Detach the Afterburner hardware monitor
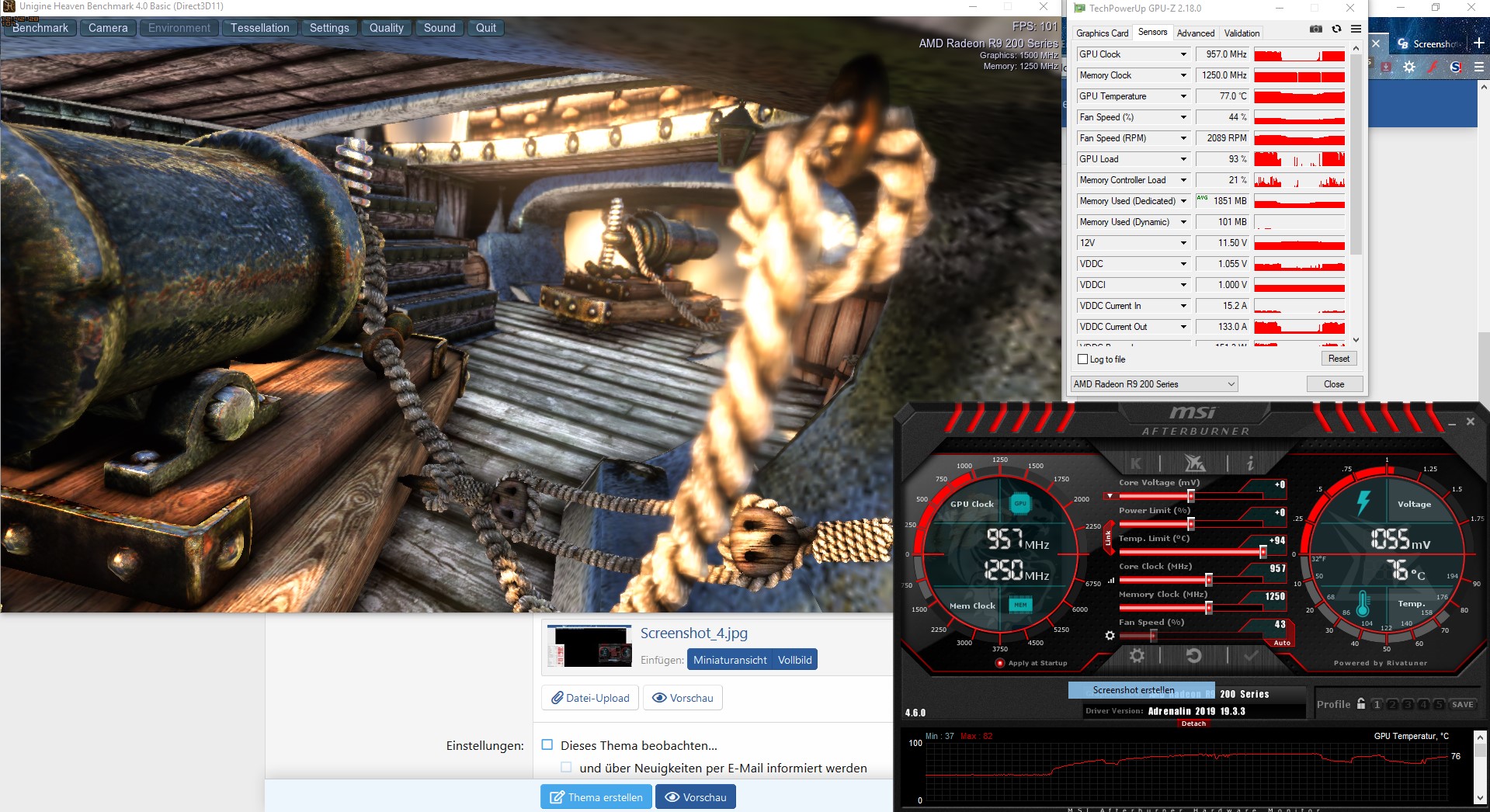 tap(1193, 724)
